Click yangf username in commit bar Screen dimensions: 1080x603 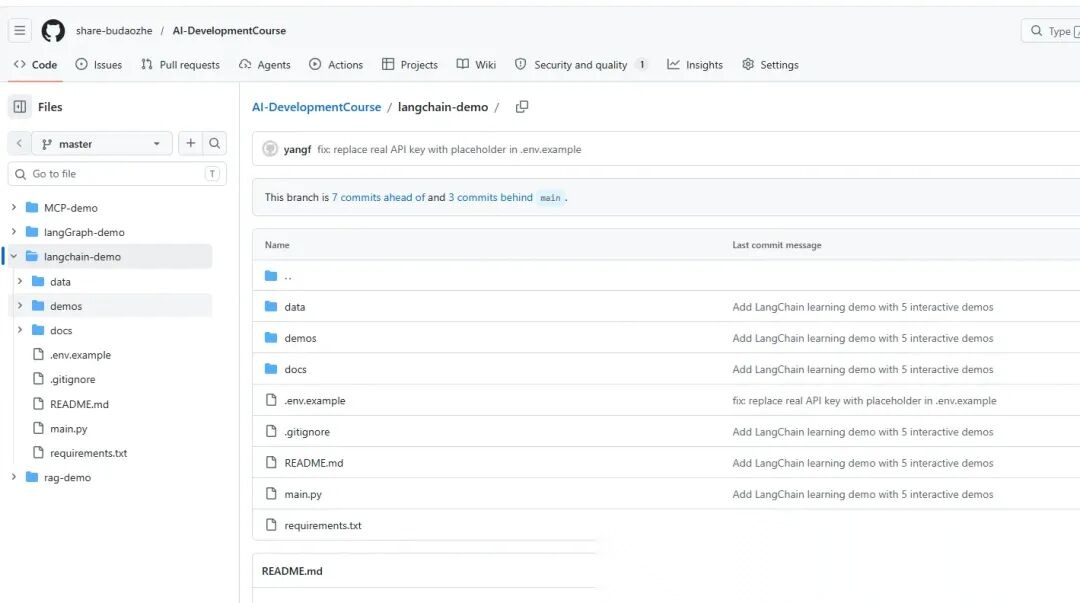(297, 149)
